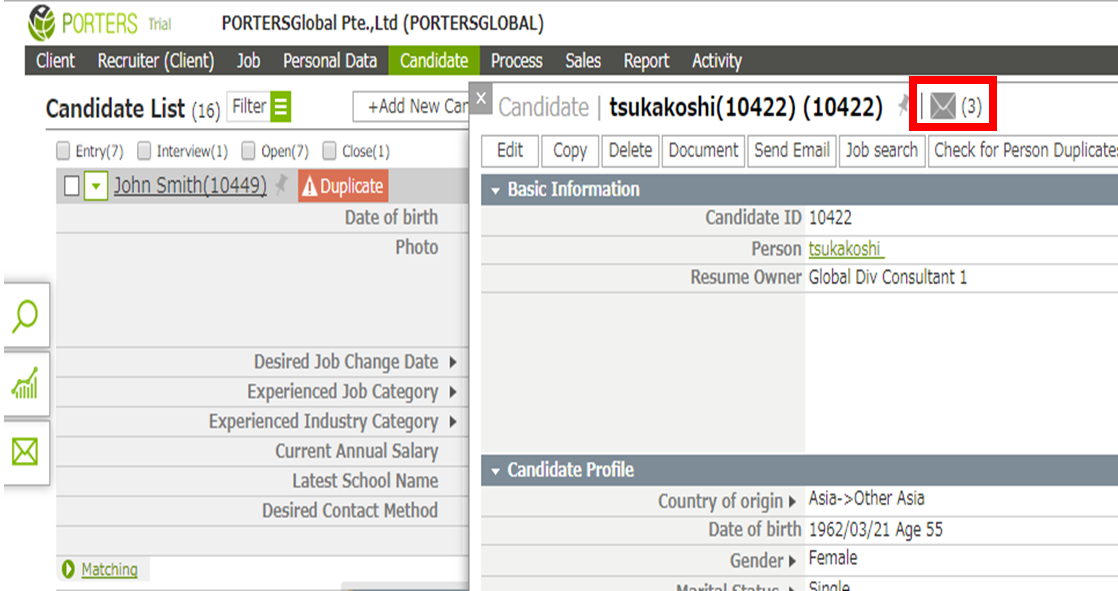
Task: Open the Activity menu
Action: click(717, 61)
